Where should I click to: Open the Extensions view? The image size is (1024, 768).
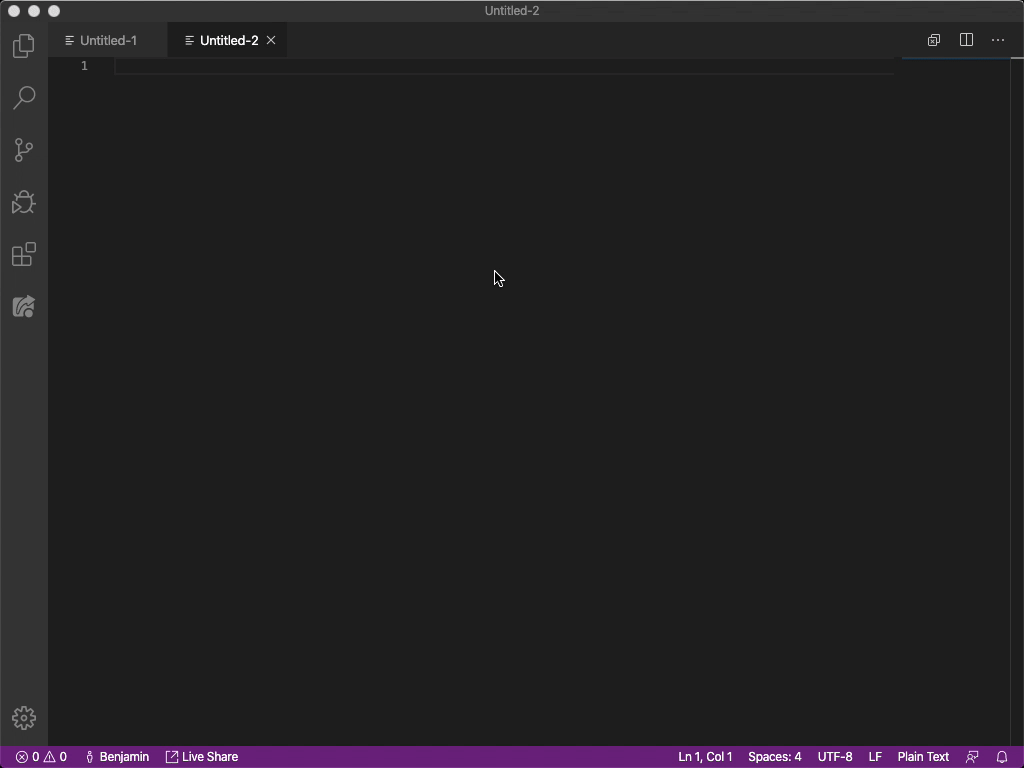(x=23, y=254)
